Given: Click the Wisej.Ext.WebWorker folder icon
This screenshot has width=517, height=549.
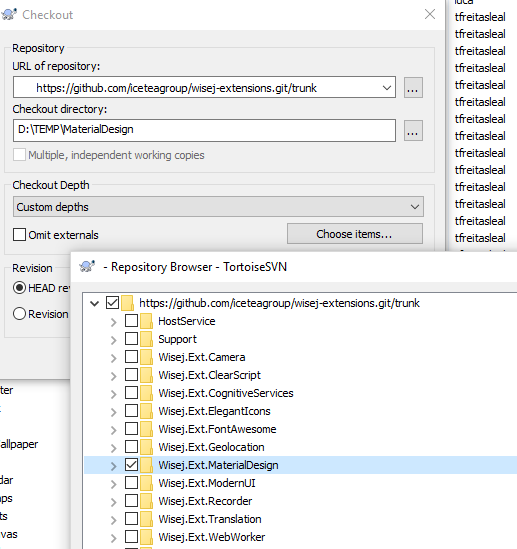Looking at the screenshot, I should pos(146,537).
